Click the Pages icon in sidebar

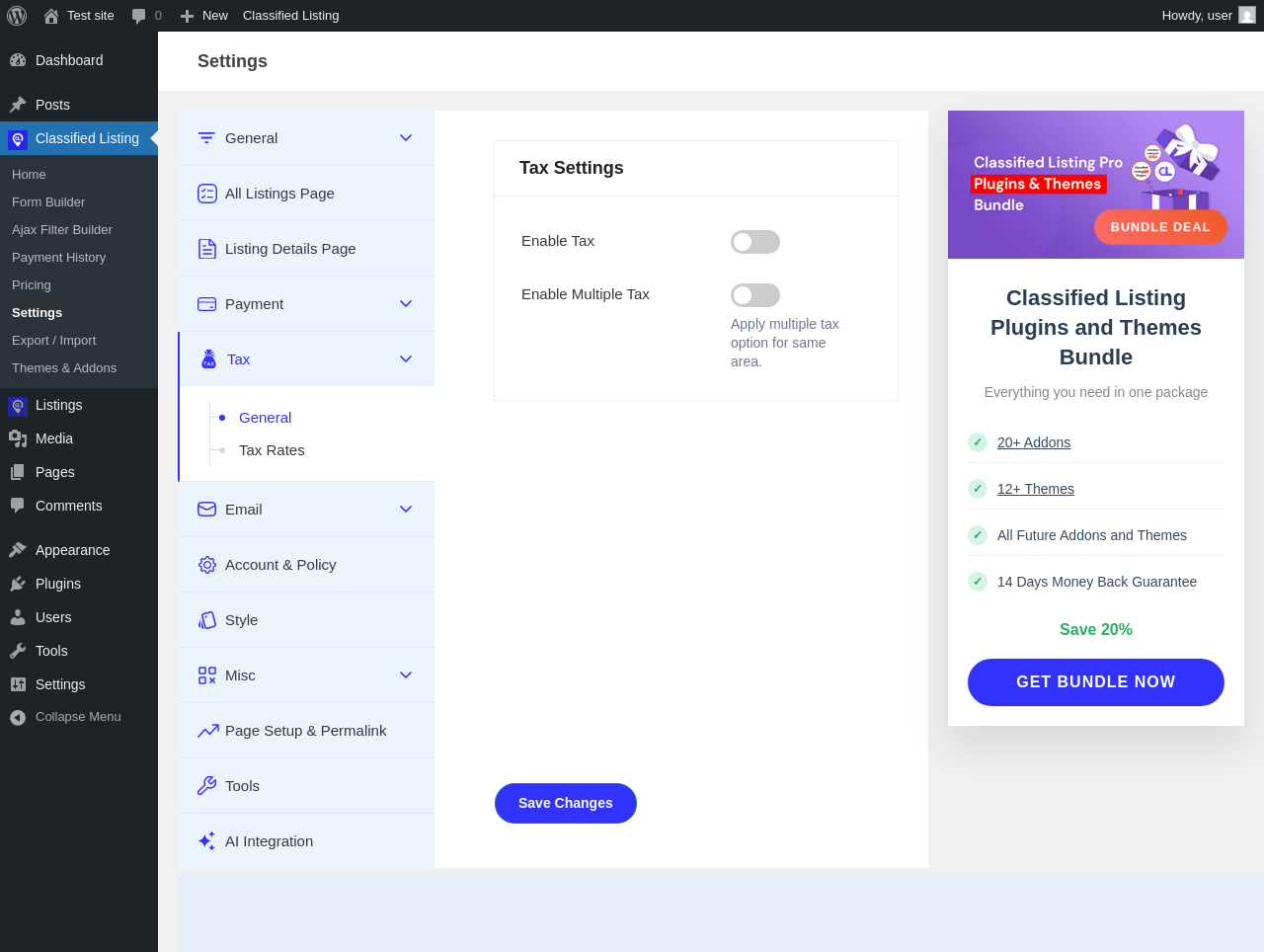(x=18, y=472)
